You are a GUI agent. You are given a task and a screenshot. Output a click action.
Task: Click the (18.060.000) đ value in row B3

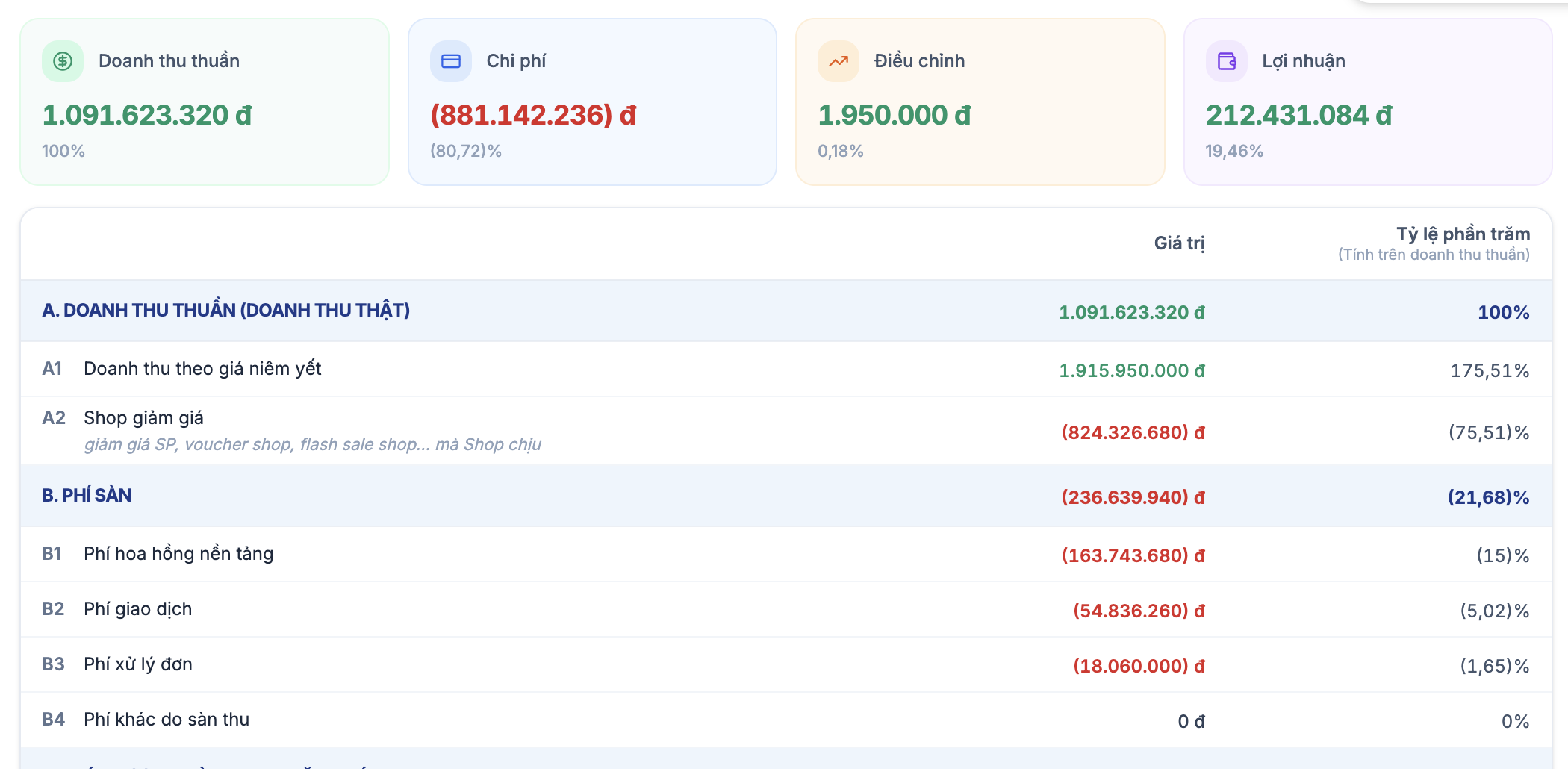click(1139, 666)
